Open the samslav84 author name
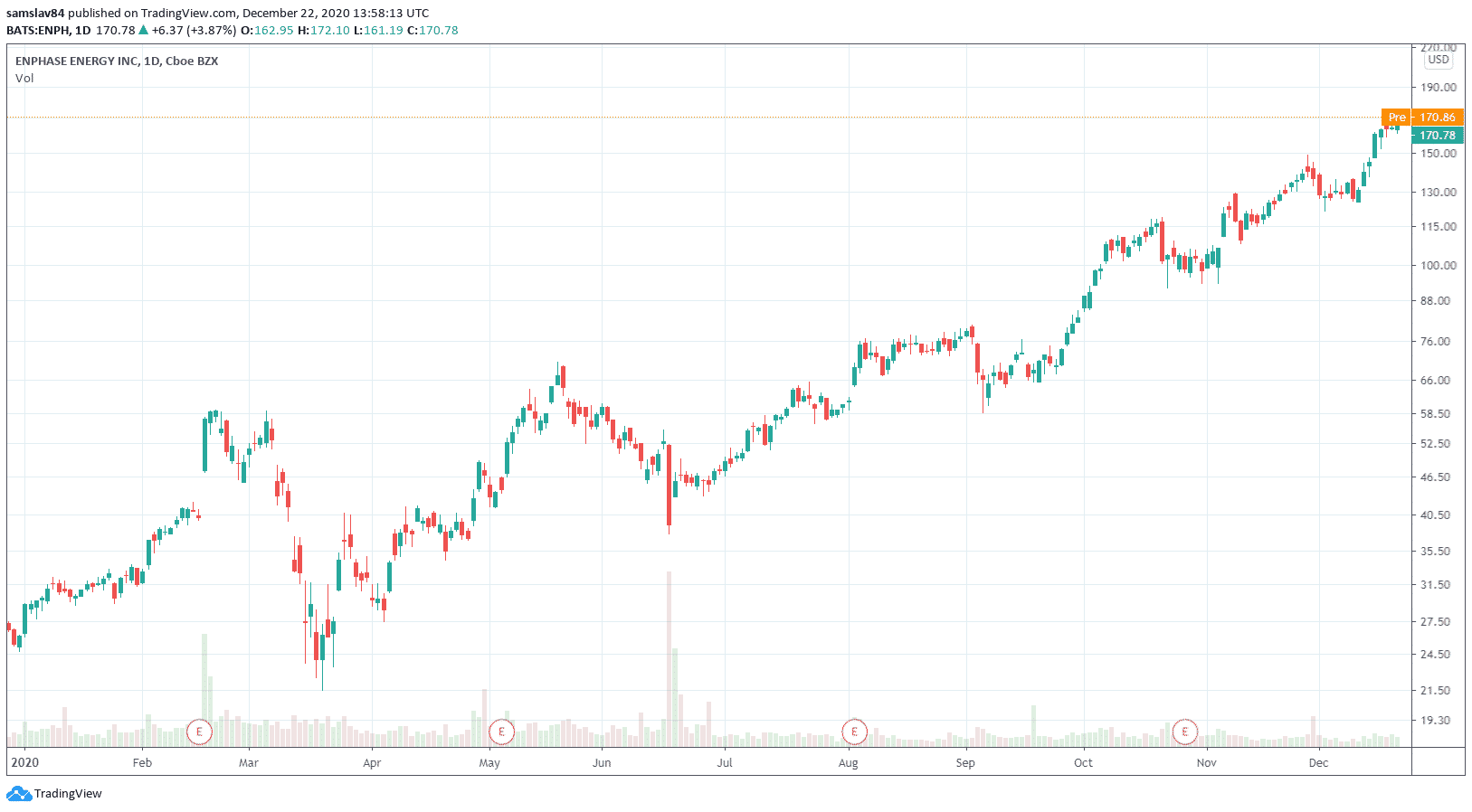Viewport: 1472px width, 812px height. pyautogui.click(x=35, y=13)
